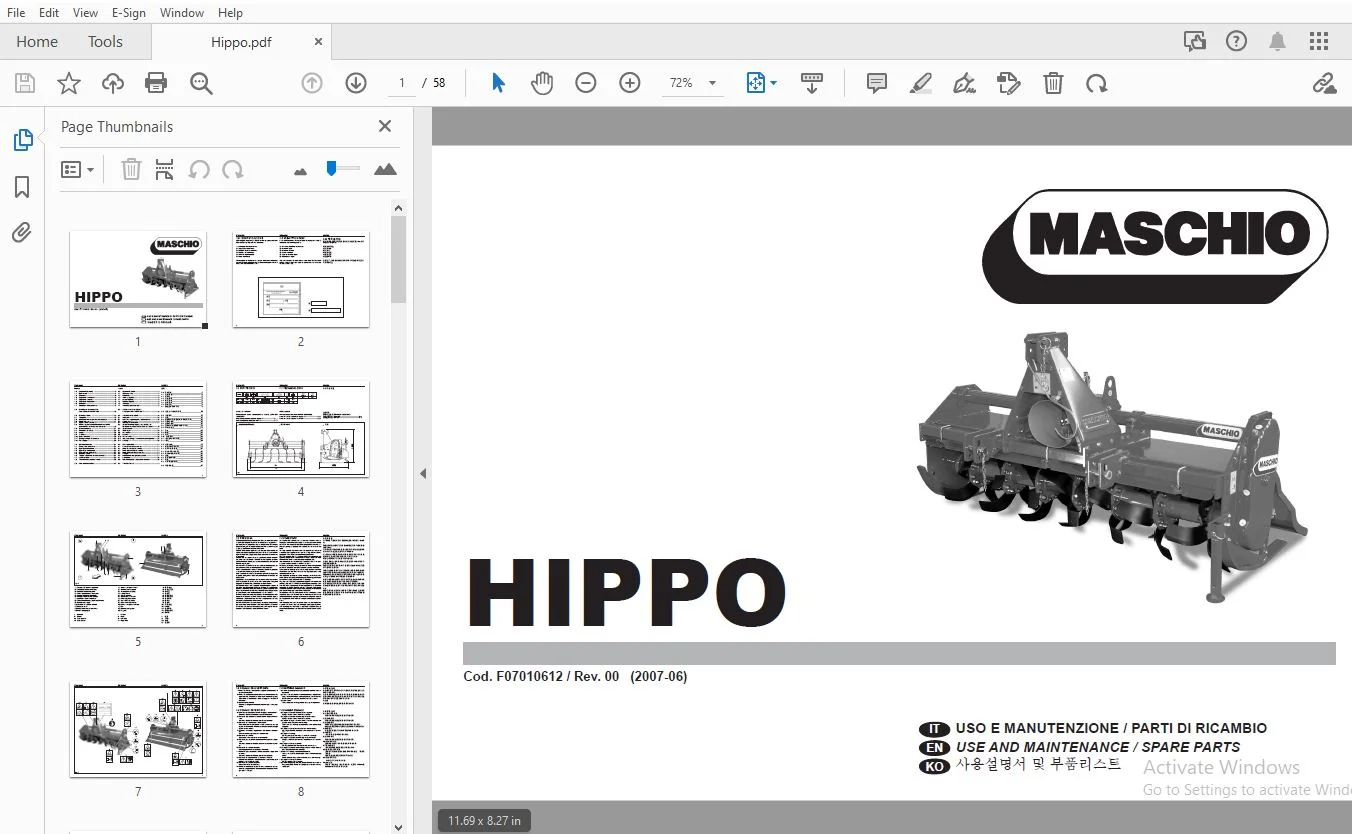Activate the selection arrow tool
The width and height of the screenshot is (1352, 834).
point(498,83)
